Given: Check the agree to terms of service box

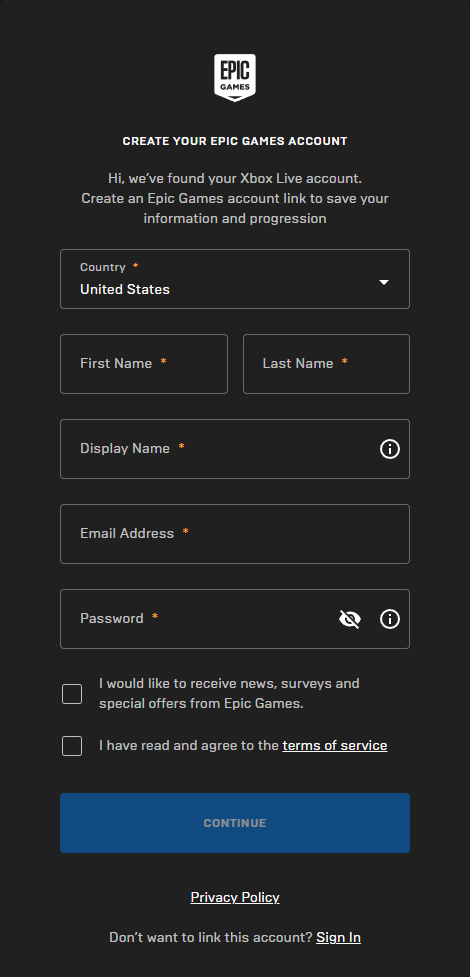Looking at the screenshot, I should 72,746.
